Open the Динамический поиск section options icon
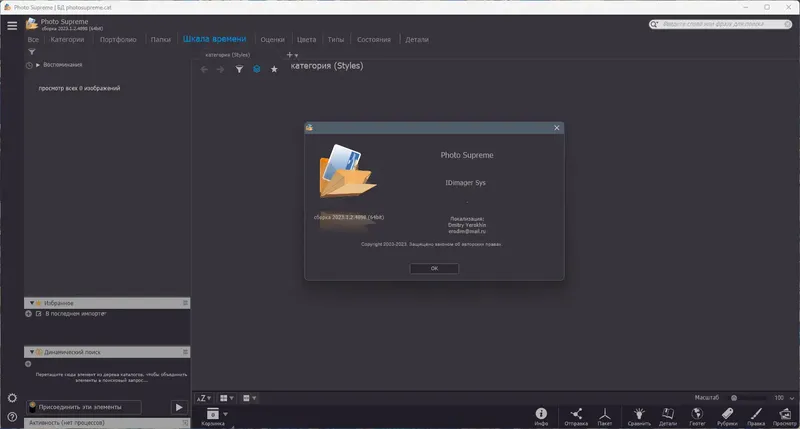800x429 pixels. pyautogui.click(x=185, y=352)
